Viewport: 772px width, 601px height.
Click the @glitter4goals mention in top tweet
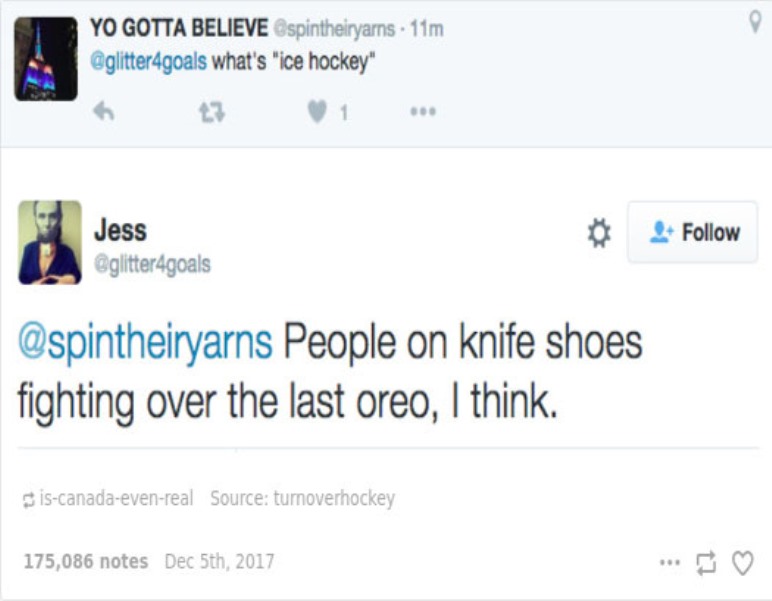[149, 60]
